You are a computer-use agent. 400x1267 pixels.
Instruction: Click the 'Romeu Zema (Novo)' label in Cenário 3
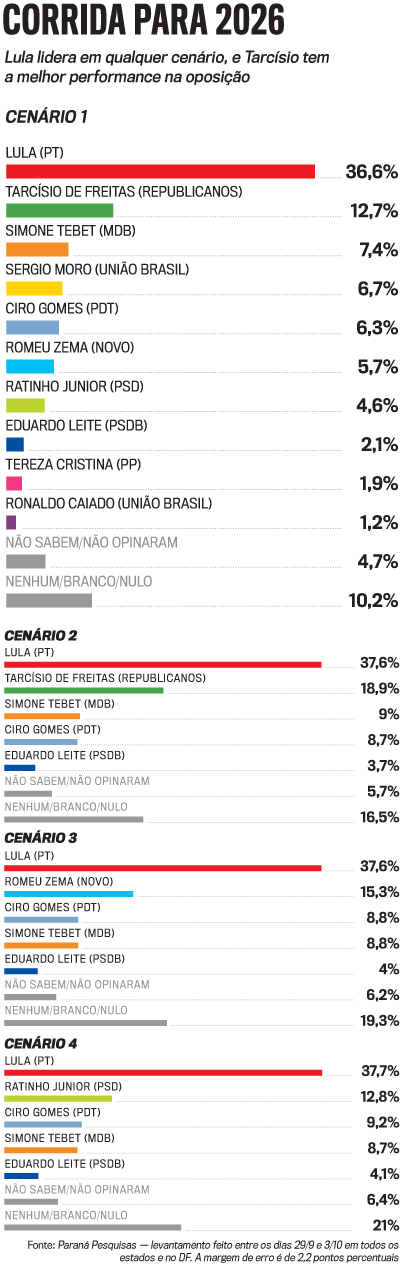pyautogui.click(x=59, y=881)
